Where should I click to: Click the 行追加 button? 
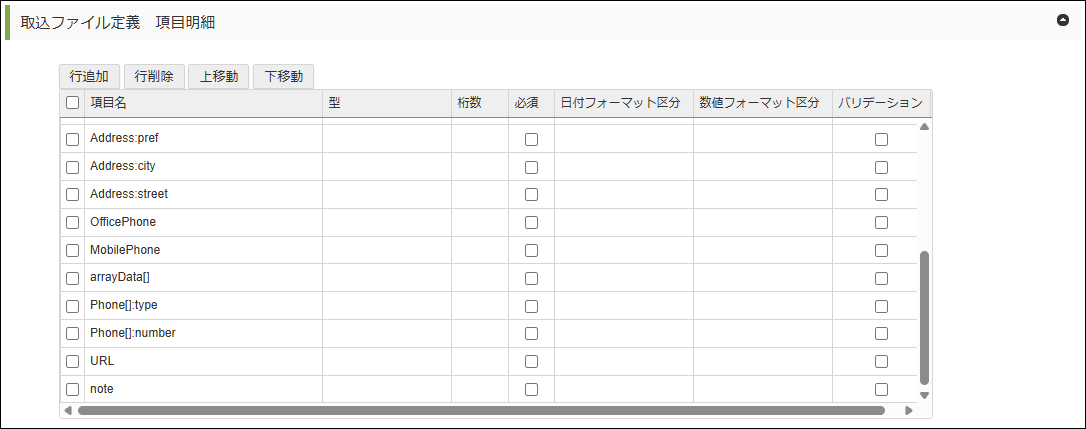(x=89, y=76)
